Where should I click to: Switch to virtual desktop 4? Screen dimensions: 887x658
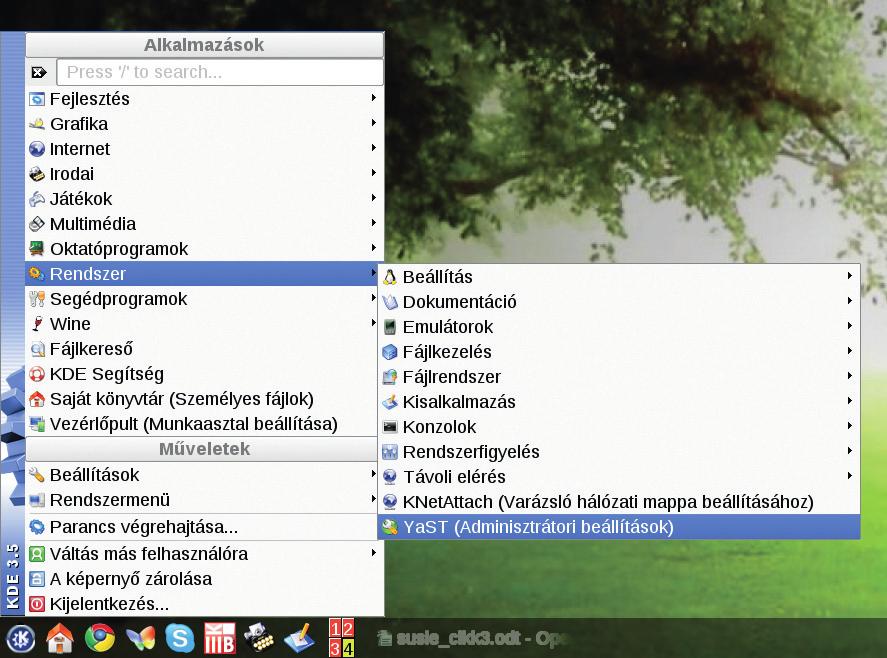tap(348, 647)
